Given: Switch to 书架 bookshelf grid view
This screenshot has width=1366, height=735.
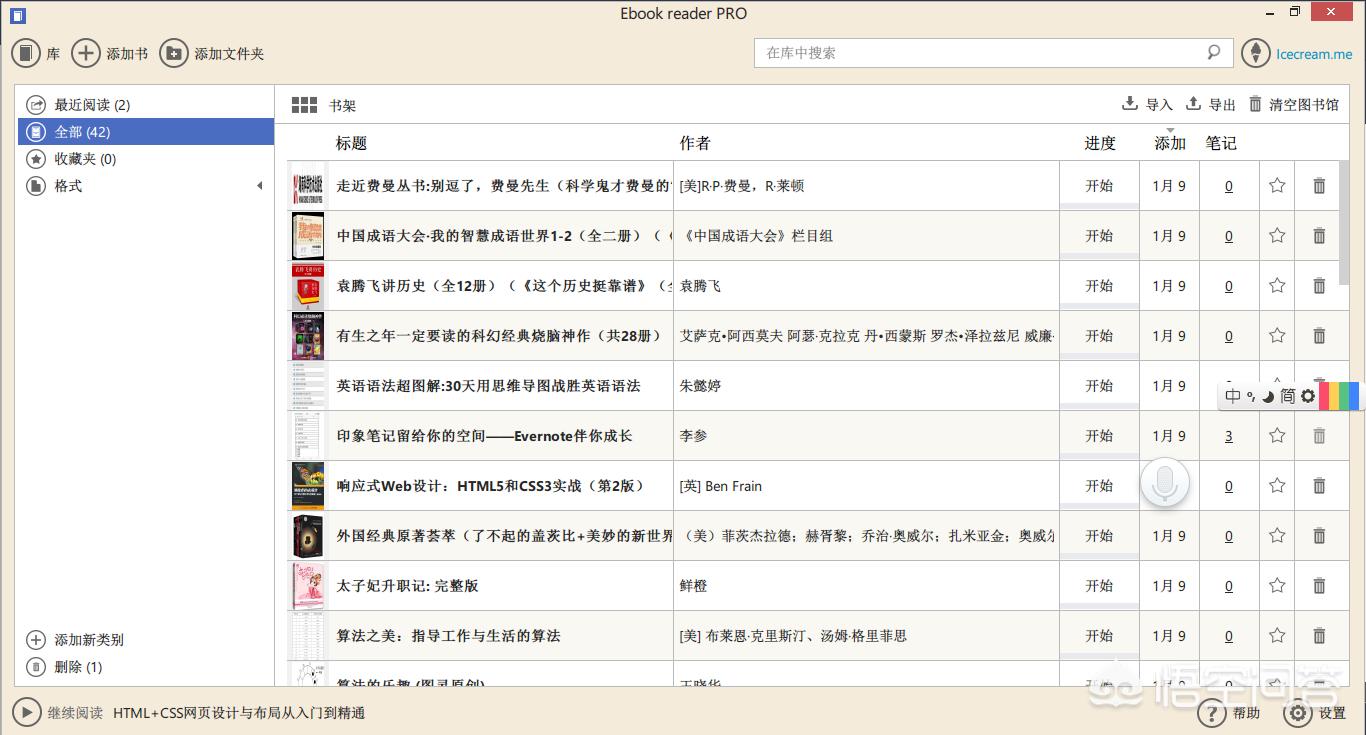Looking at the screenshot, I should pos(304,105).
